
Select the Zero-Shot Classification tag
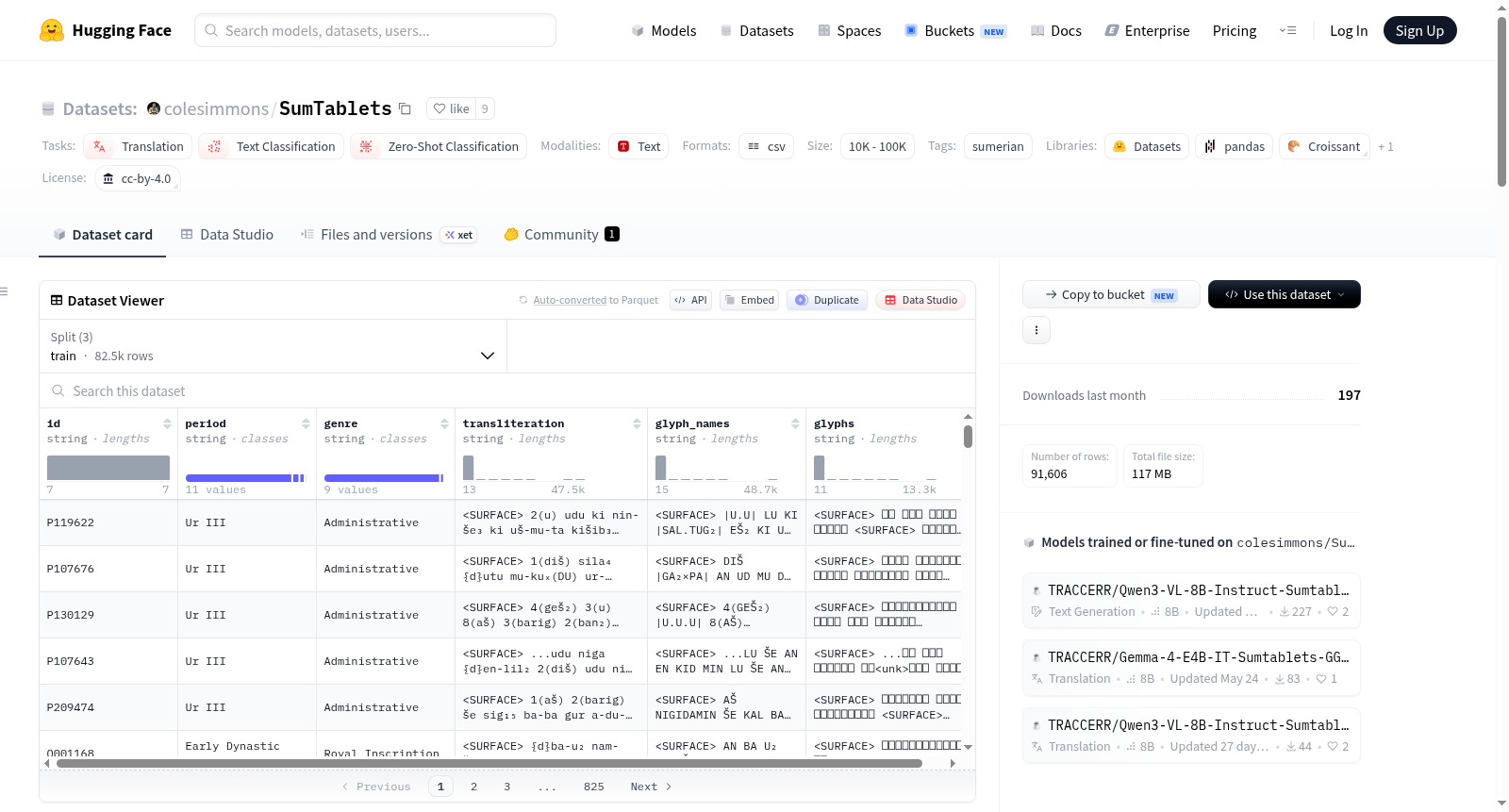click(x=439, y=146)
